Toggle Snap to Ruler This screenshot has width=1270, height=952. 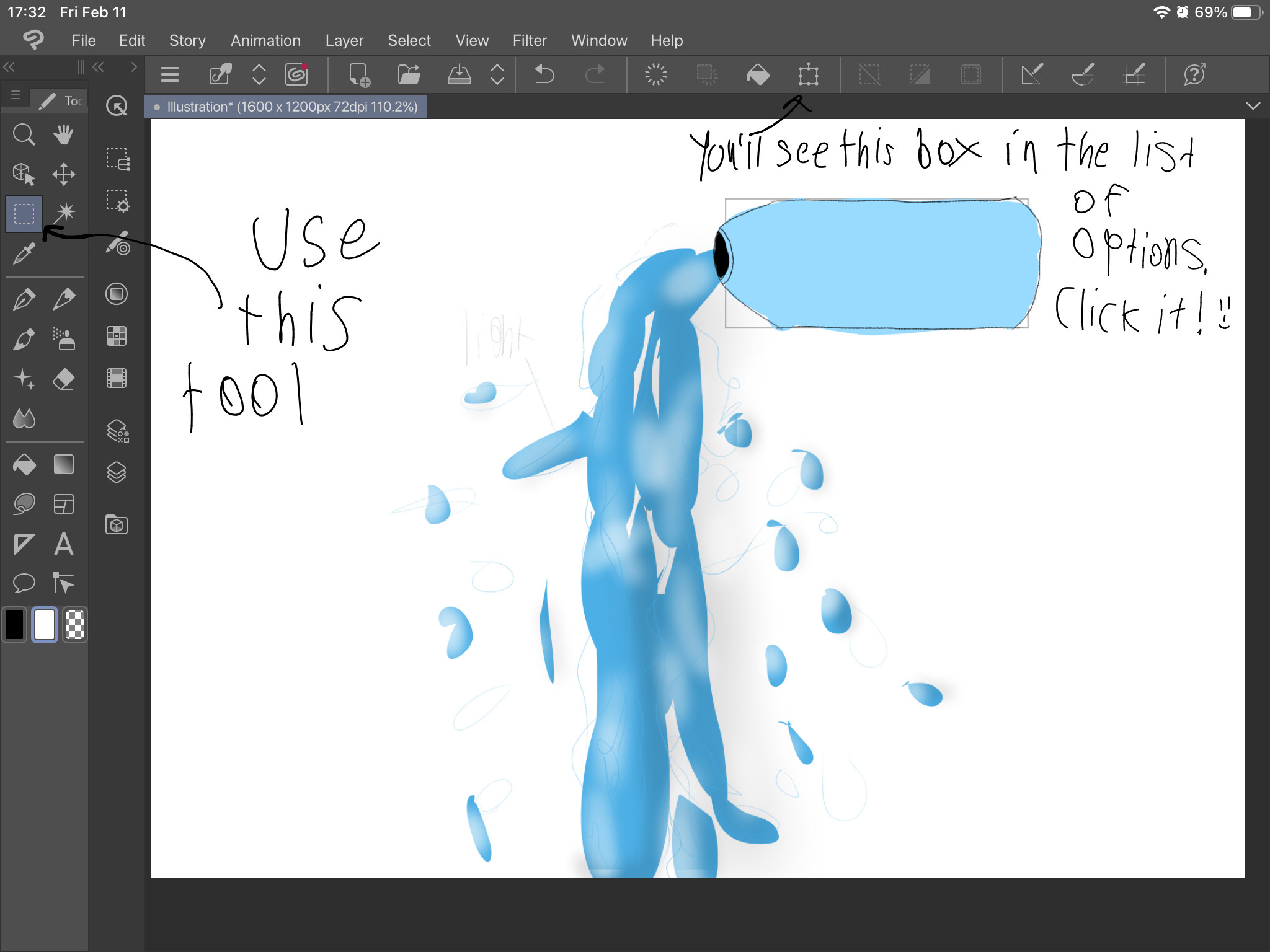click(1031, 75)
